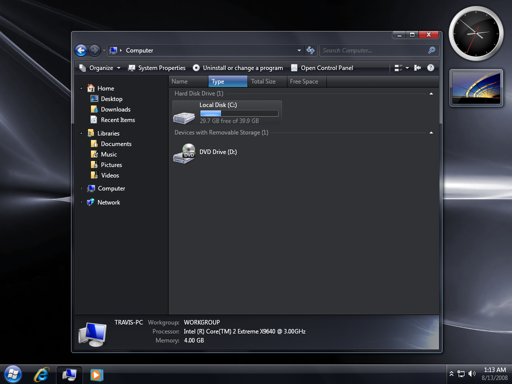This screenshot has width=512, height=384.
Task: Sort by Type column header
Action: [x=228, y=82]
